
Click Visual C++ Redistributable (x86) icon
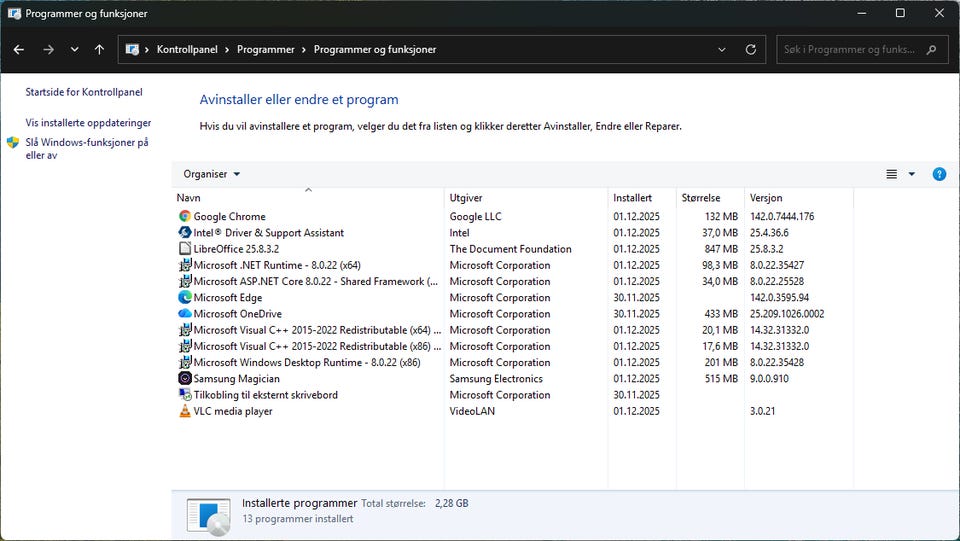tap(184, 346)
